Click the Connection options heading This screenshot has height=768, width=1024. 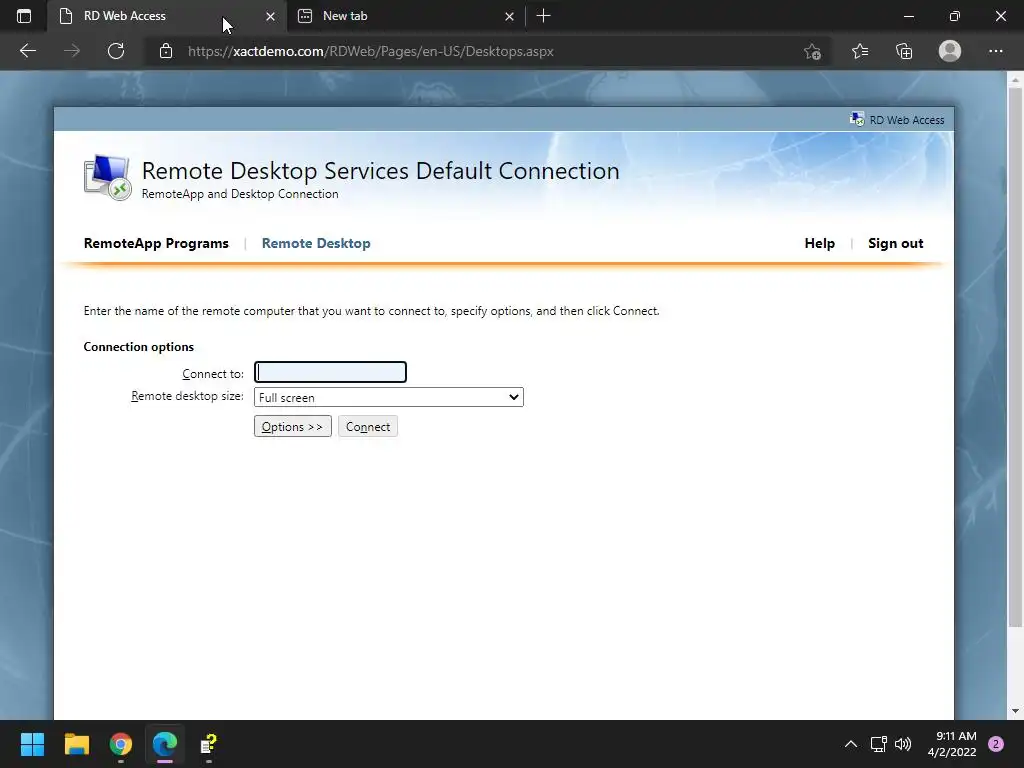tap(138, 347)
